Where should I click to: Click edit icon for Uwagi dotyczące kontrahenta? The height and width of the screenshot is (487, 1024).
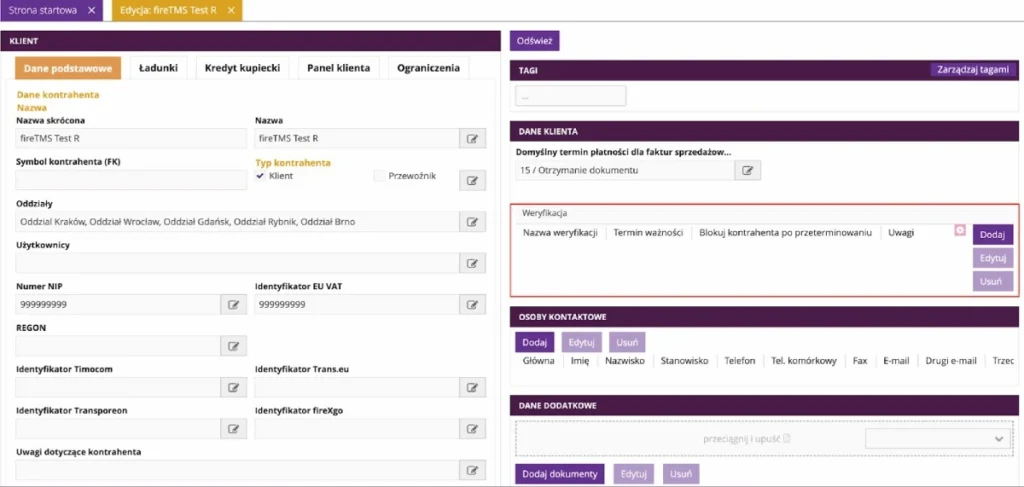472,470
